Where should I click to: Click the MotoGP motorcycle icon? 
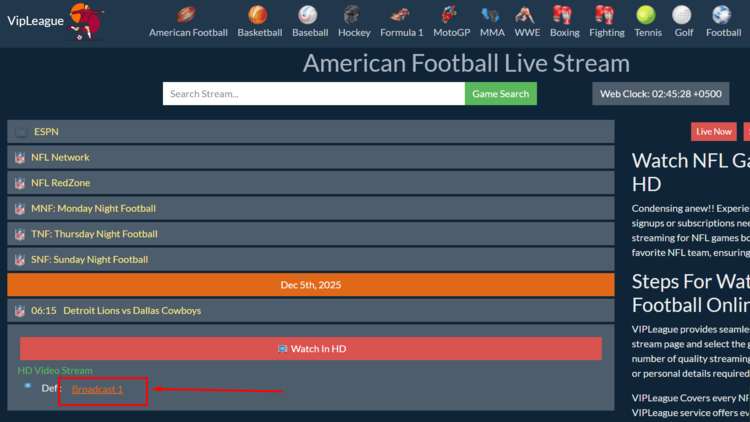tap(449, 15)
